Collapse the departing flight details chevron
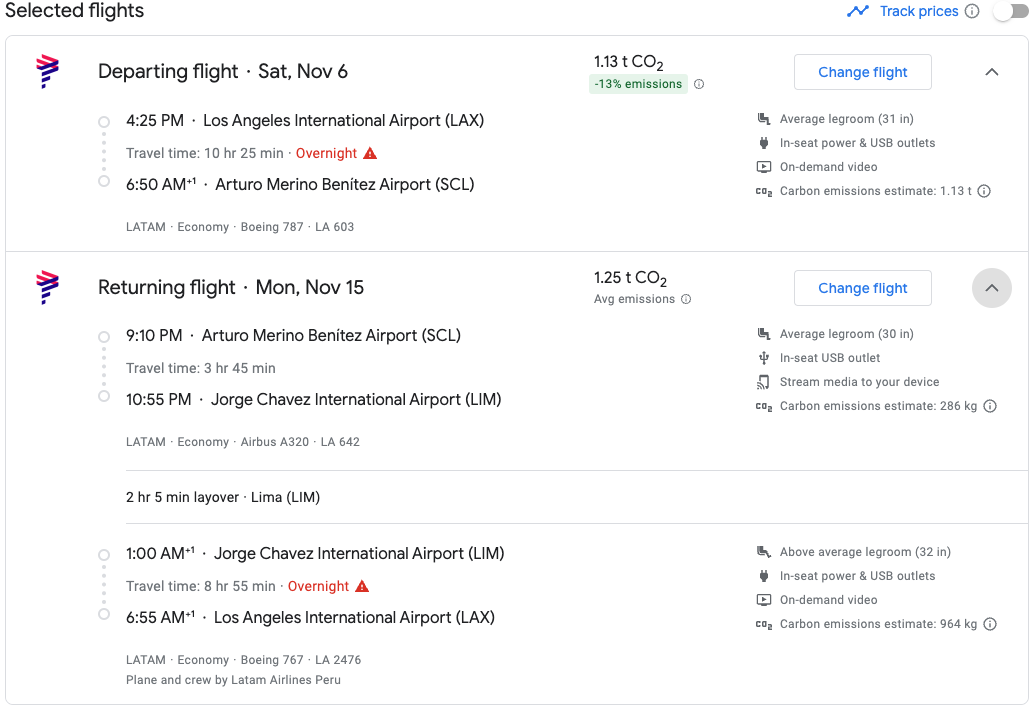Viewport: 1032px width, 706px height. pyautogui.click(x=992, y=72)
